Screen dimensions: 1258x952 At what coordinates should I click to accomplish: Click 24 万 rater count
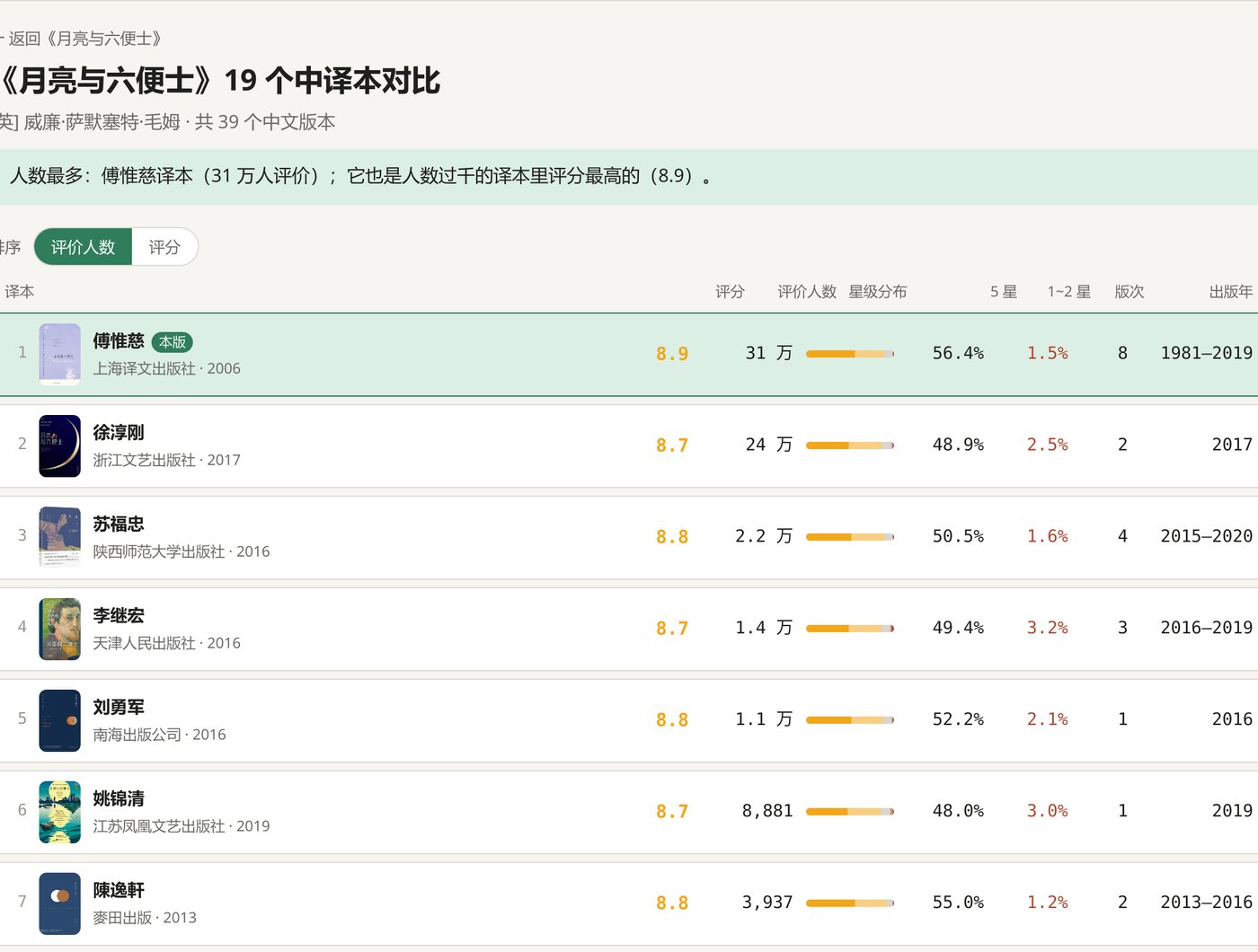coord(769,445)
